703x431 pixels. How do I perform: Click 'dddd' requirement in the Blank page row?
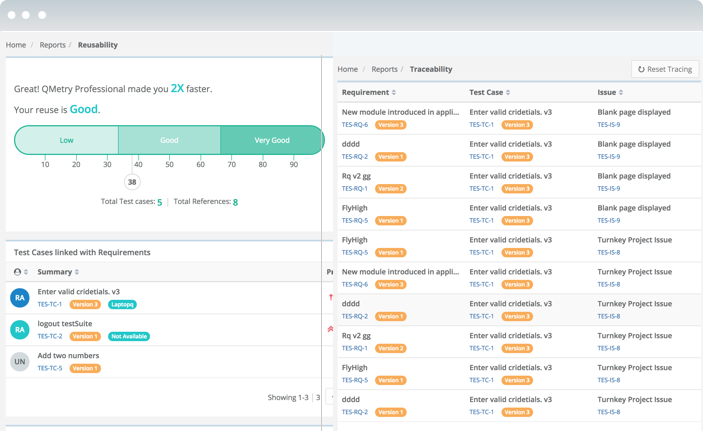(351, 144)
